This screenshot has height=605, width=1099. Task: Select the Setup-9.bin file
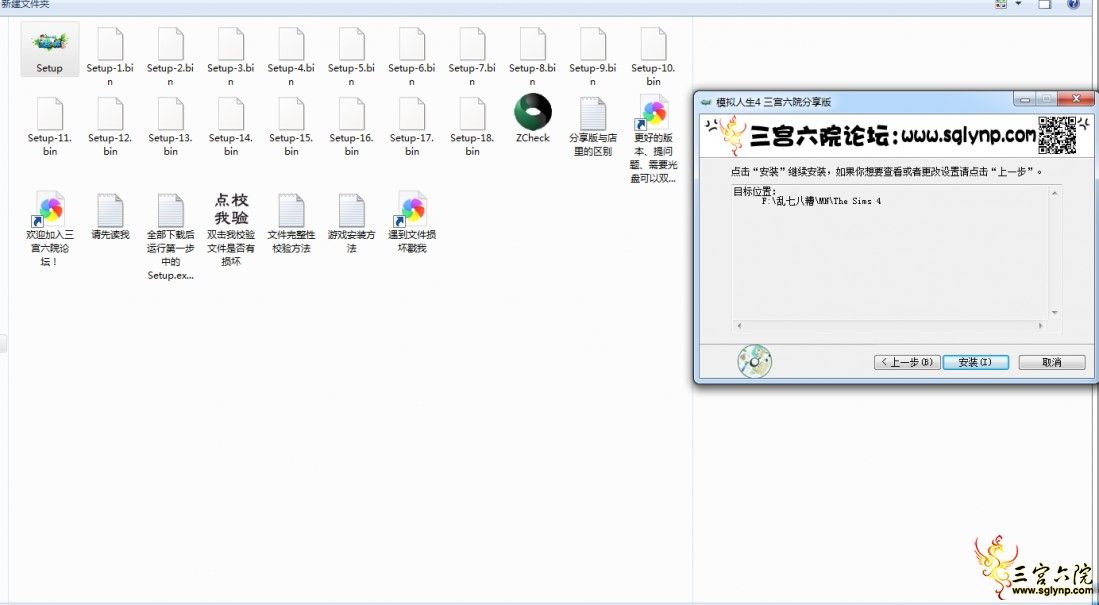click(x=592, y=56)
